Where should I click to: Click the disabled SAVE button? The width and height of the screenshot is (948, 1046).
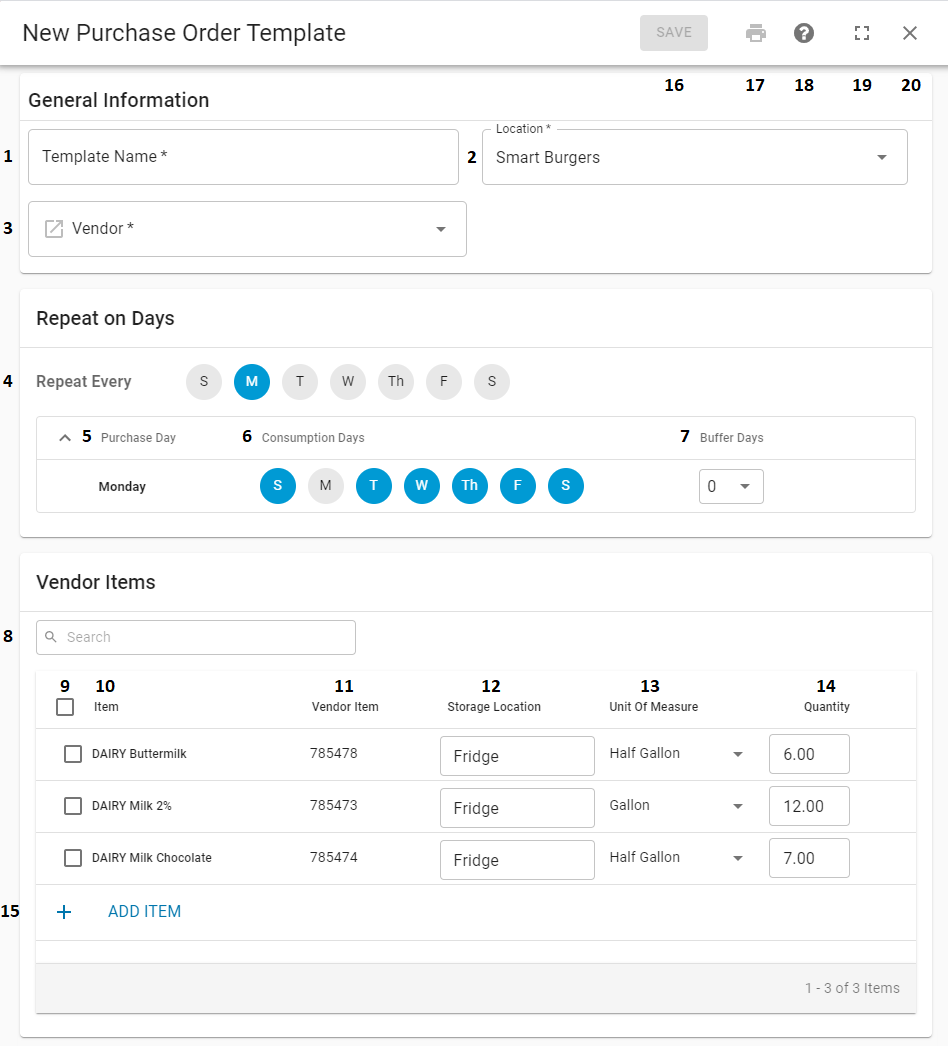674,33
